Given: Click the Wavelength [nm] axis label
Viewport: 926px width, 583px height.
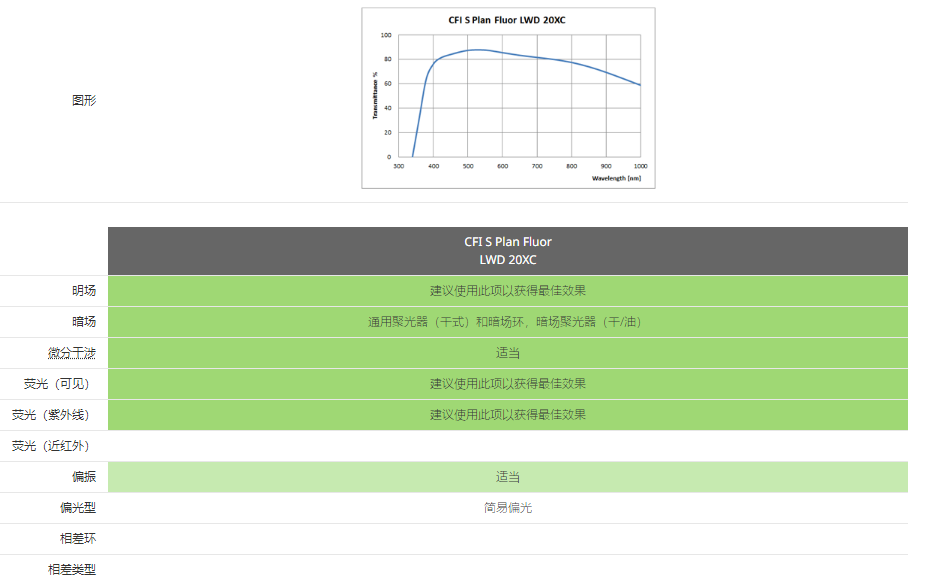Looking at the screenshot, I should point(617,178).
